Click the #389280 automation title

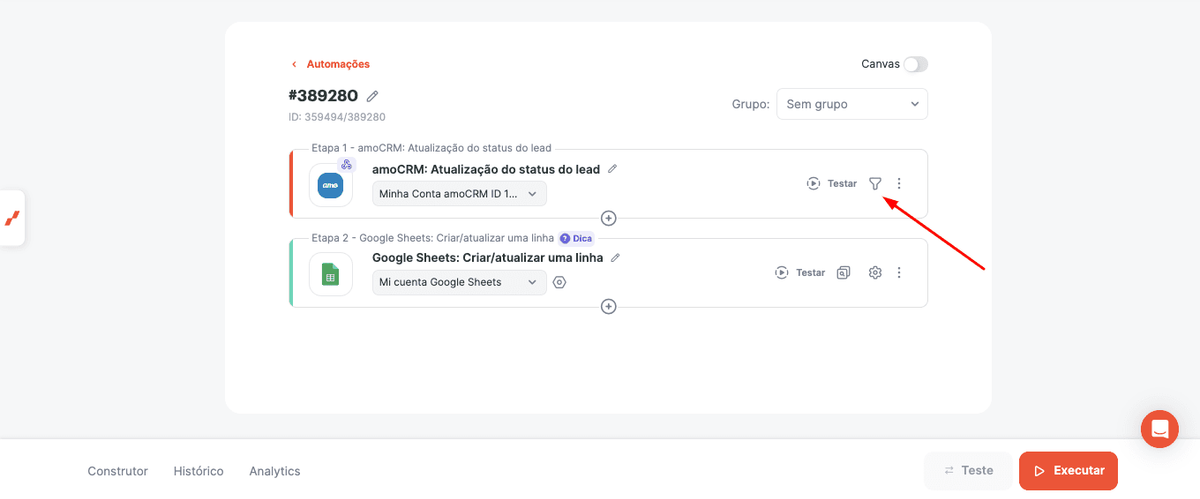point(323,96)
